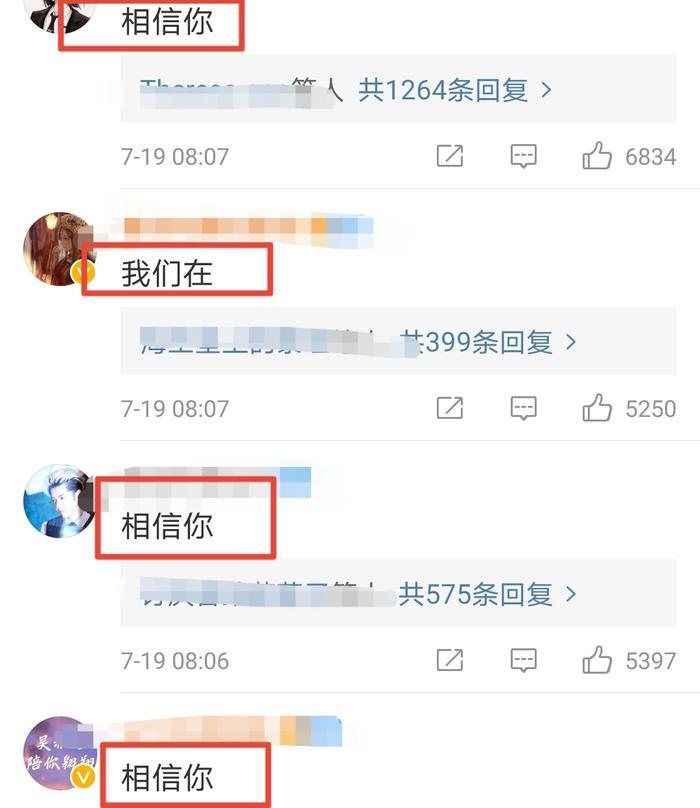This screenshot has height=808, width=700.
Task: Like the comment with 6834 likes
Action: coord(597,156)
